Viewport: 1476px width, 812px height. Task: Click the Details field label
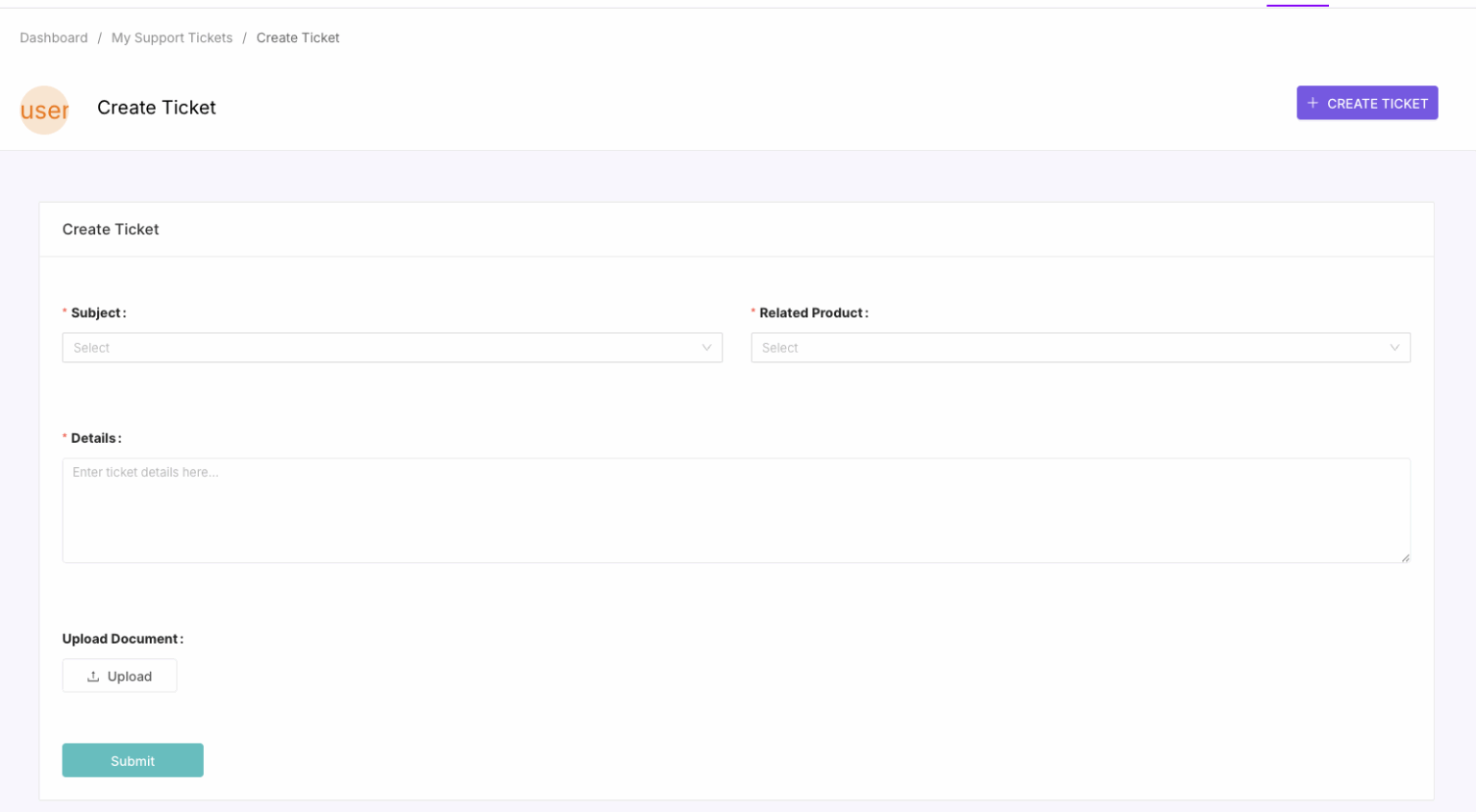click(x=95, y=438)
